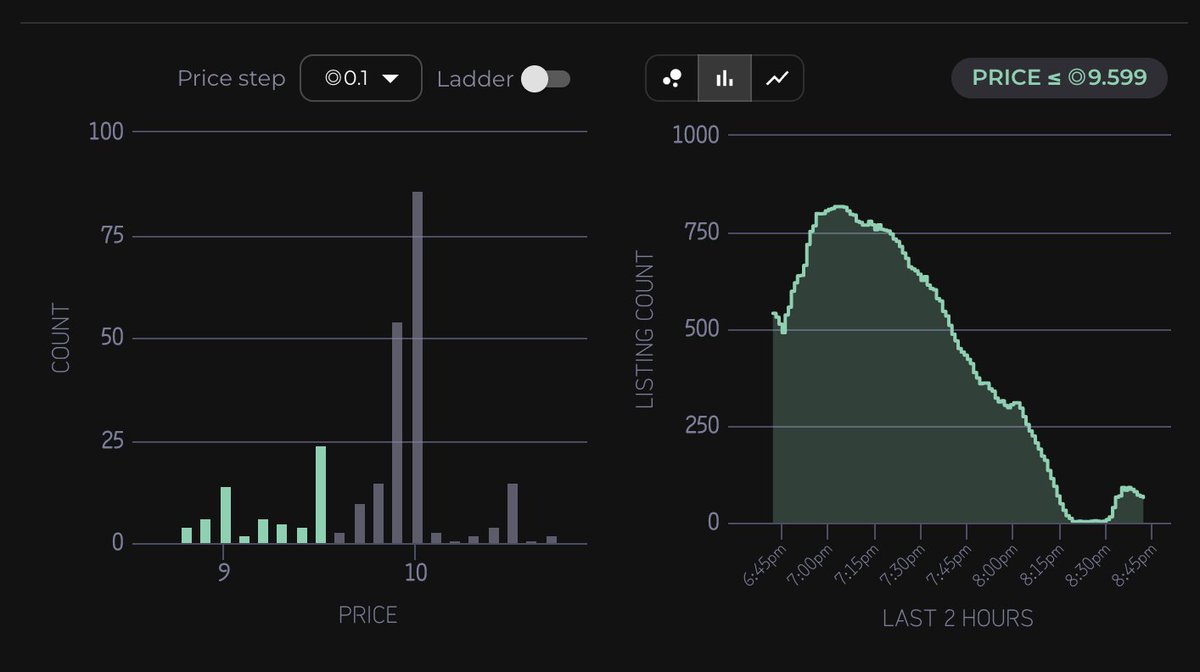The height and width of the screenshot is (672, 1200).
Task: Click the PRICE ≤ ◎9.599 badge
Action: click(1058, 77)
